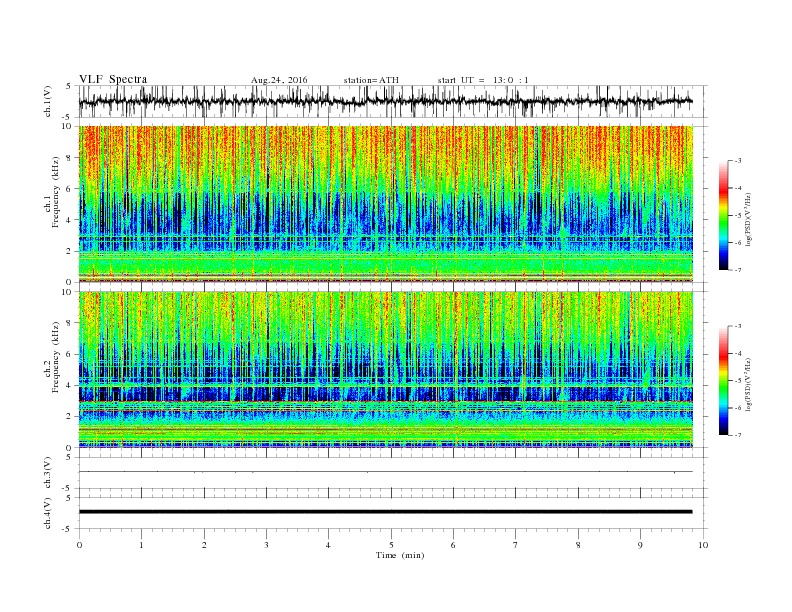Select the "Time (min)" axis label
Image resolution: width=792 pixels, height=612 pixels.
click(x=400, y=555)
